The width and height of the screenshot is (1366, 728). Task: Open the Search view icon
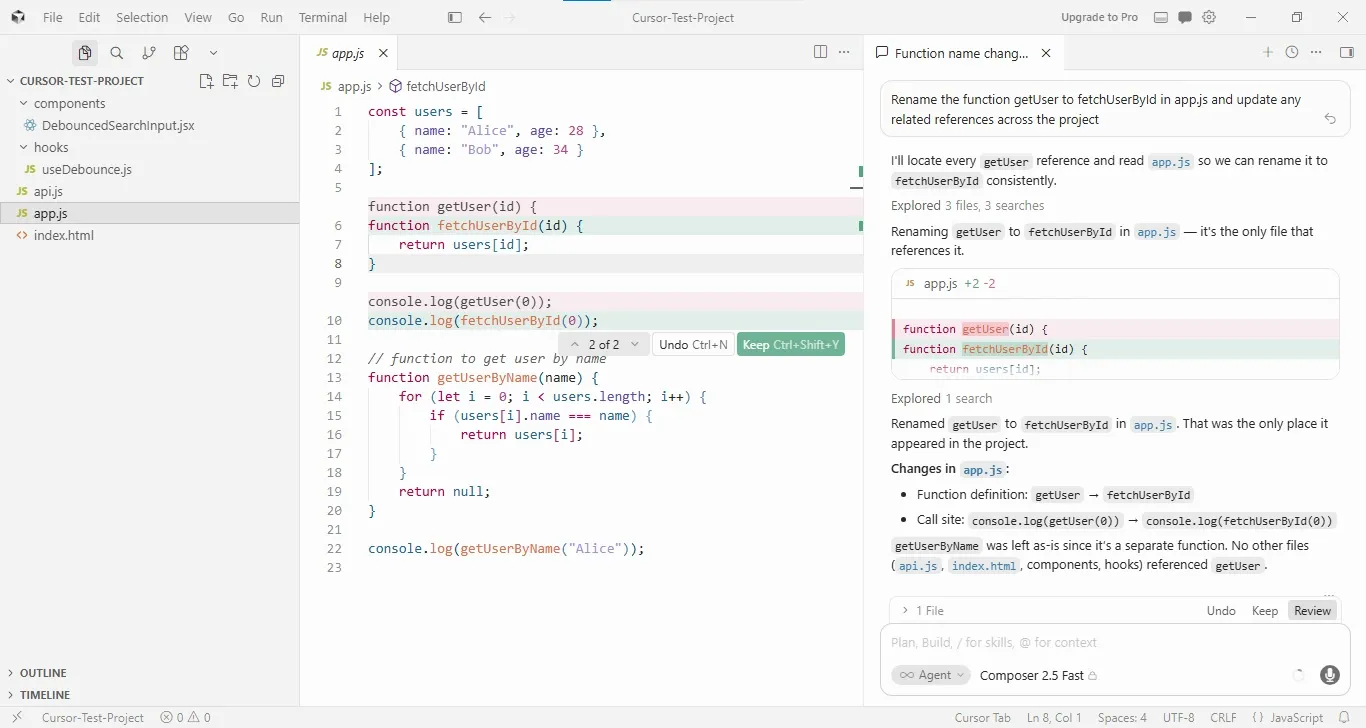(x=117, y=53)
